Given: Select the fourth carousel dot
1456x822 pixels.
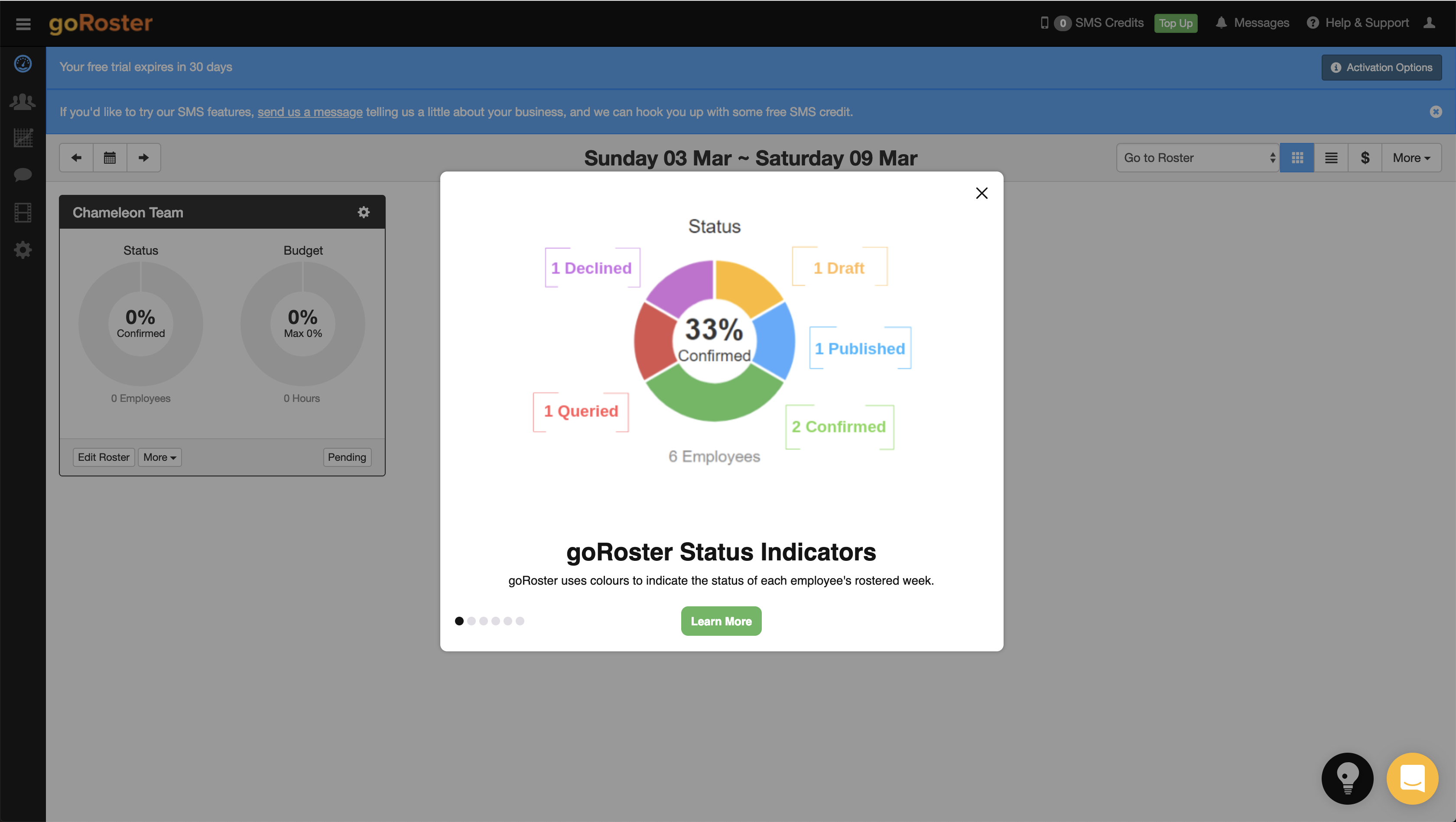Looking at the screenshot, I should [496, 621].
